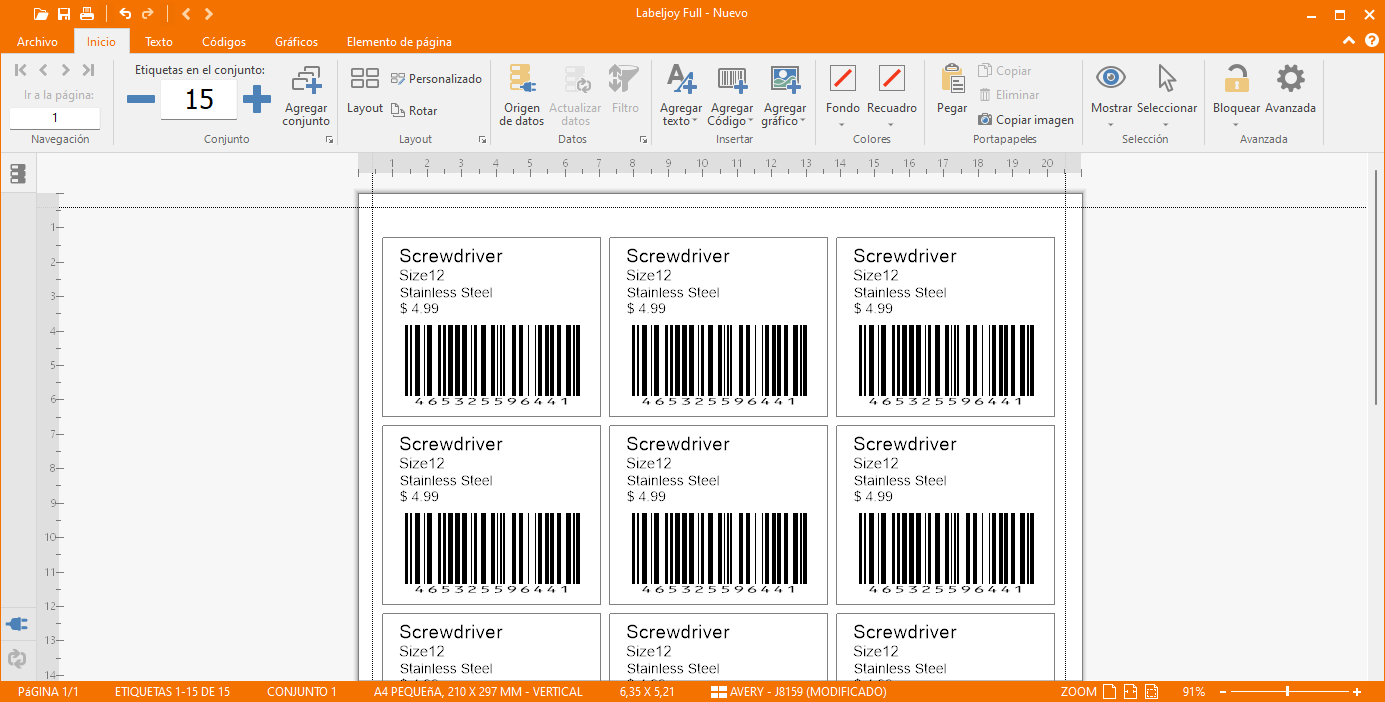Open Recuadro color dropdown

click(x=891, y=96)
